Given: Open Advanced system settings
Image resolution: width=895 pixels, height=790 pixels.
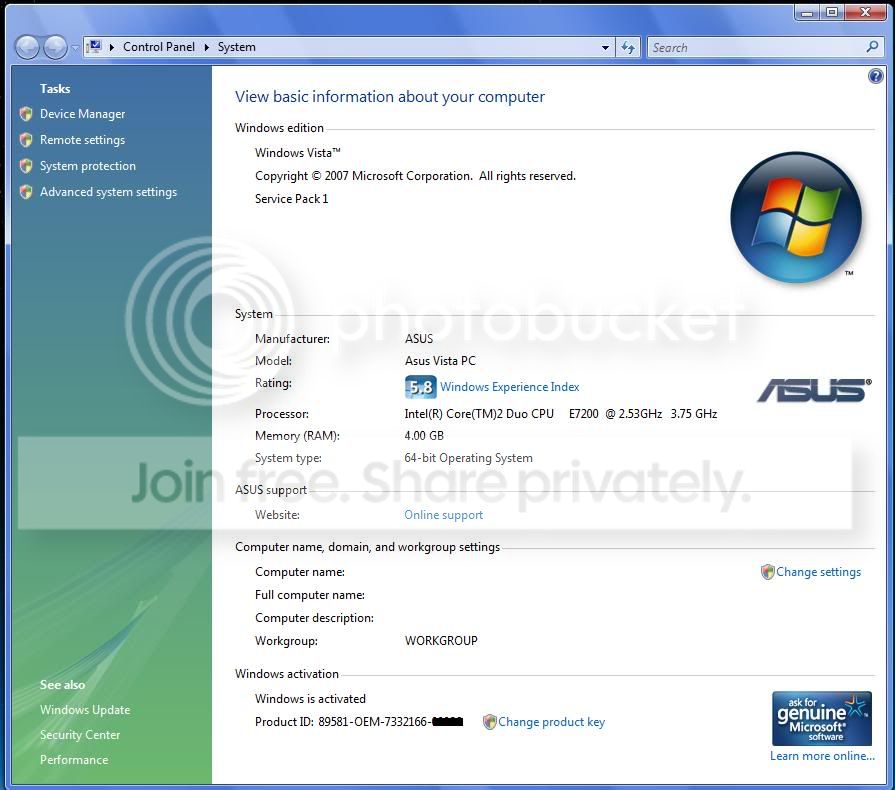Looking at the screenshot, I should [x=108, y=192].
